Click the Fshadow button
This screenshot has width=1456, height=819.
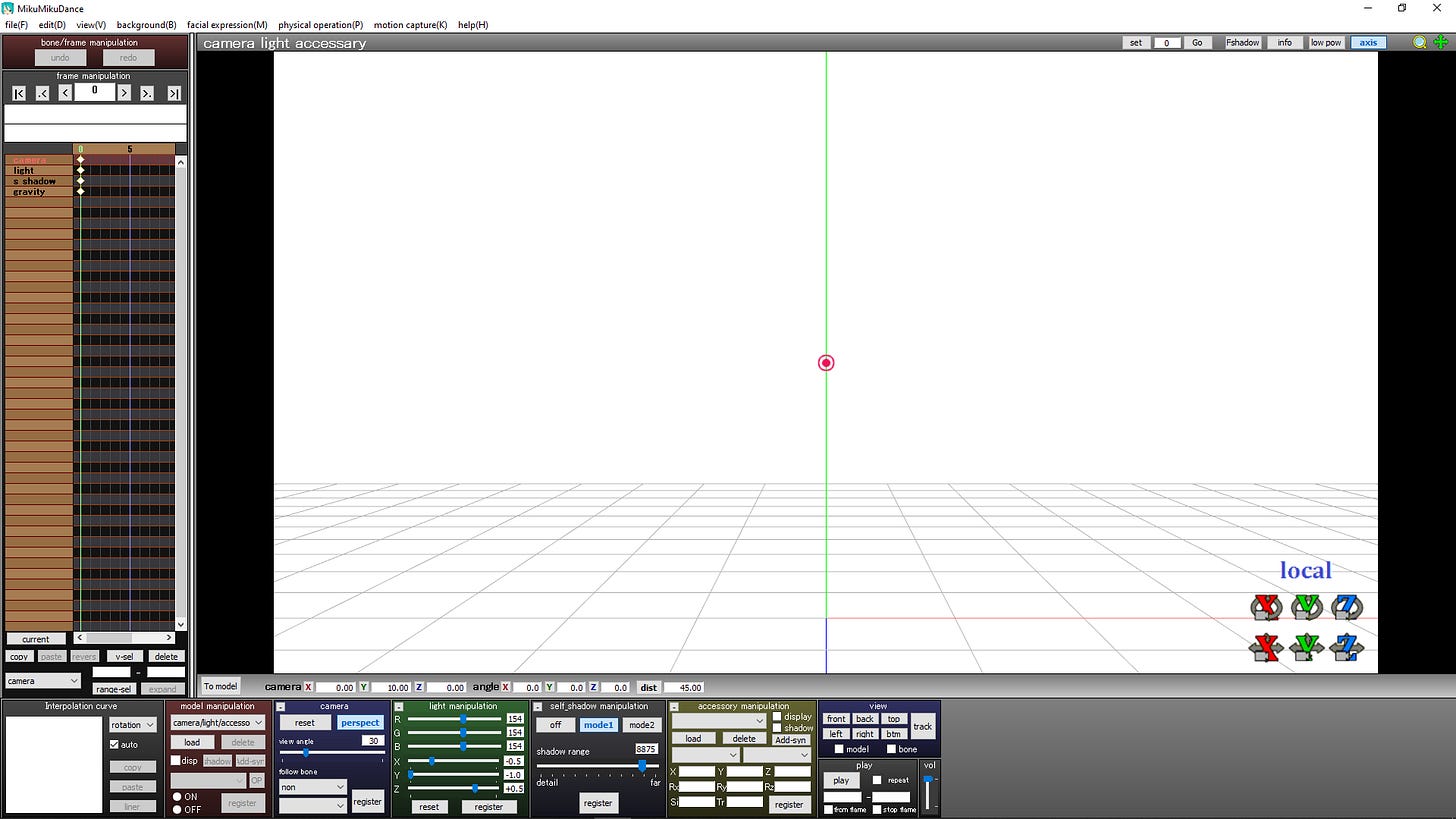[x=1243, y=43]
